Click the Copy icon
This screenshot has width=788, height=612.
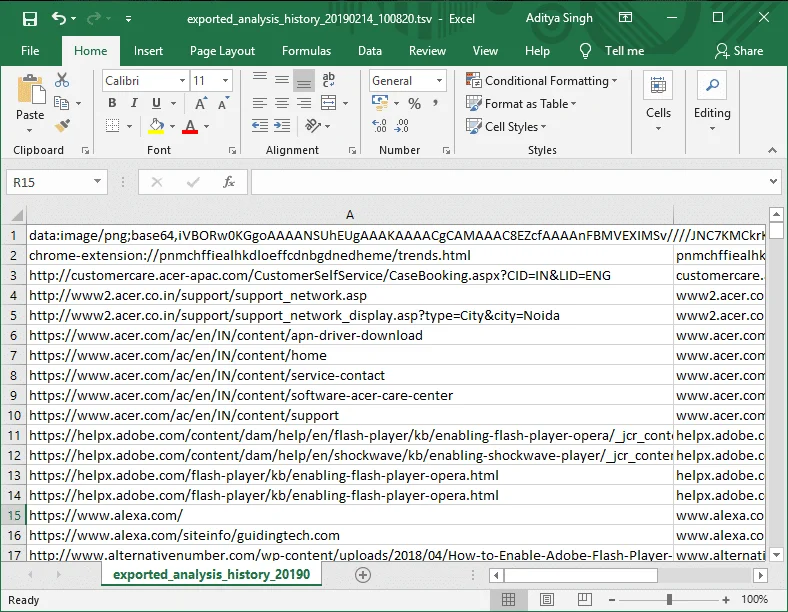(x=61, y=103)
